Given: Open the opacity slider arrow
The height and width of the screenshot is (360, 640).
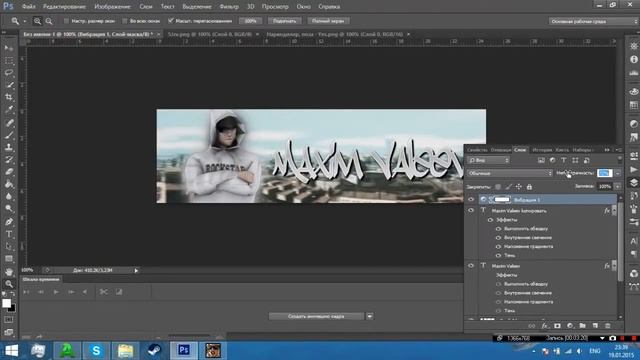Looking at the screenshot, I should 618,173.
